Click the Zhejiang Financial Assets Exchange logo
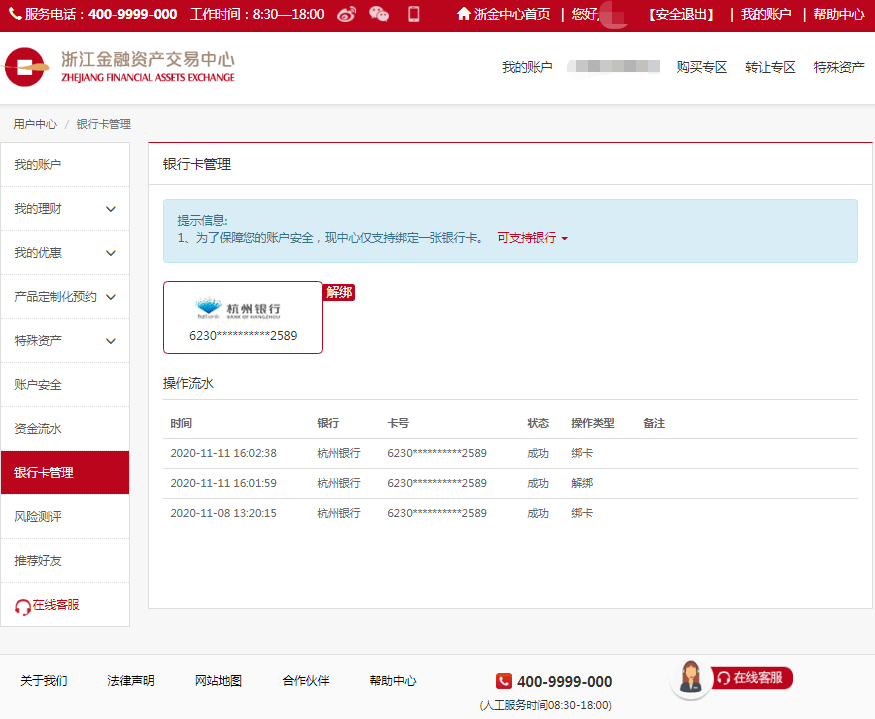Viewport: 875px width, 719px height. pyautogui.click(x=120, y=67)
